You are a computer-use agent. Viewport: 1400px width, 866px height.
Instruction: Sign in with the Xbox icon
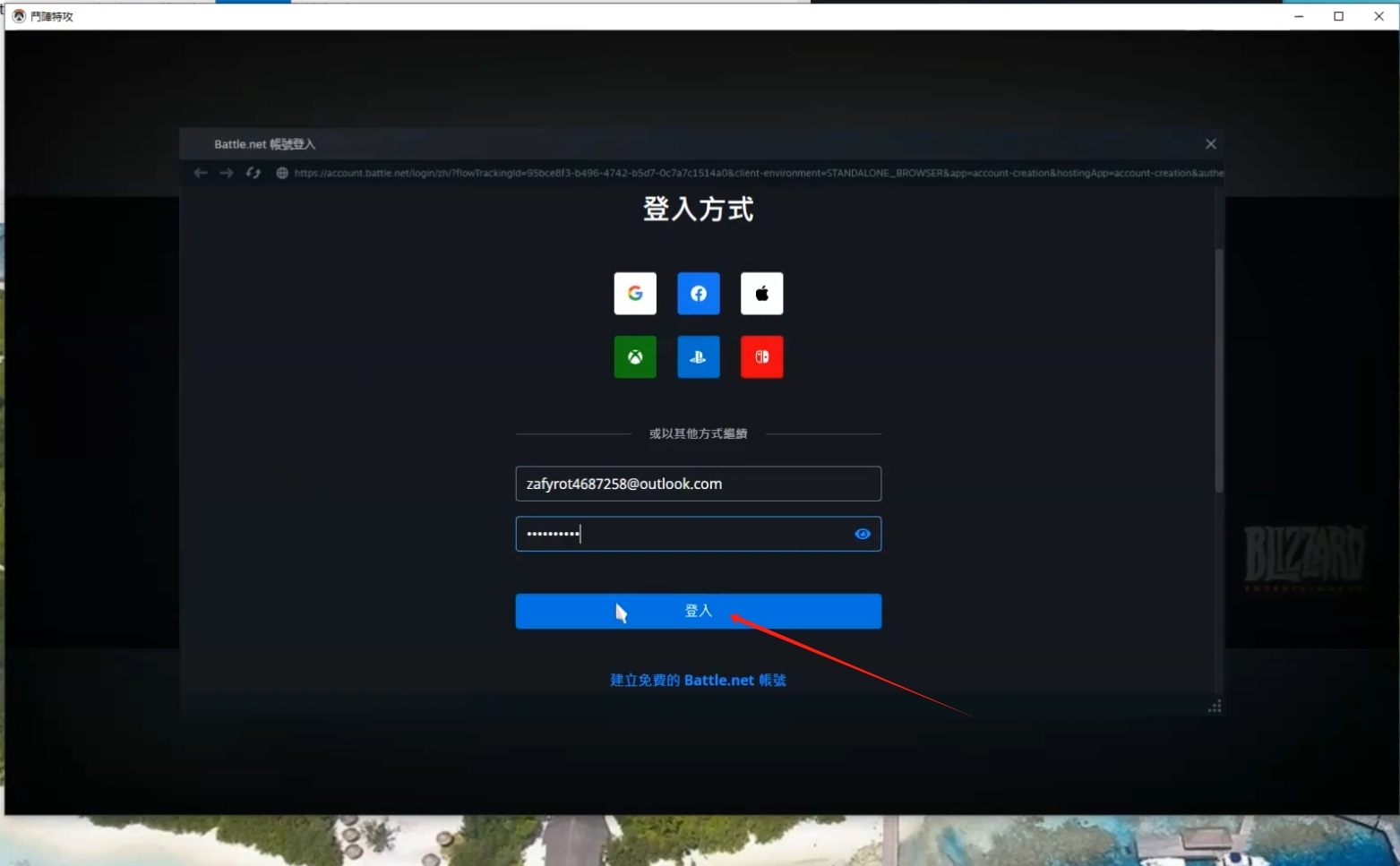[x=635, y=357]
